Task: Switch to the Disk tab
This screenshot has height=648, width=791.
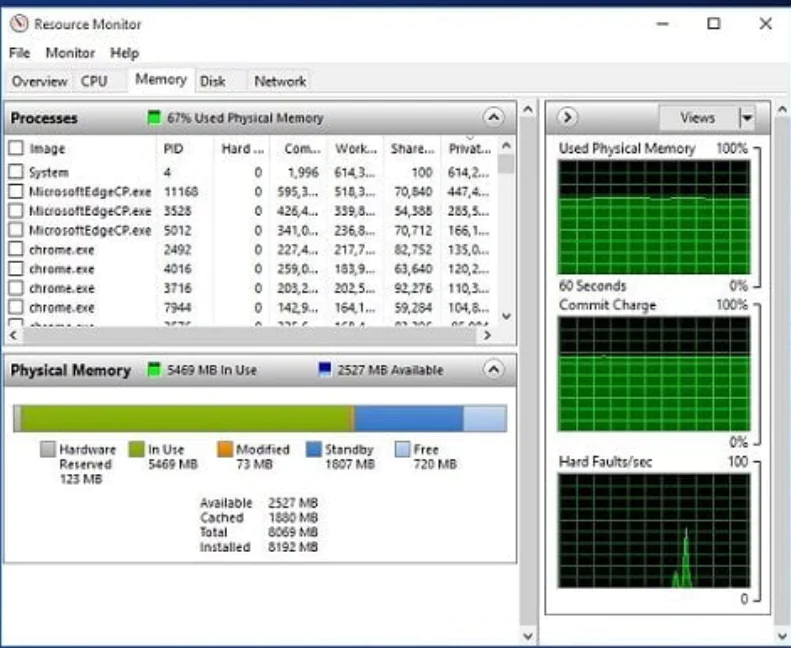Action: 213,81
